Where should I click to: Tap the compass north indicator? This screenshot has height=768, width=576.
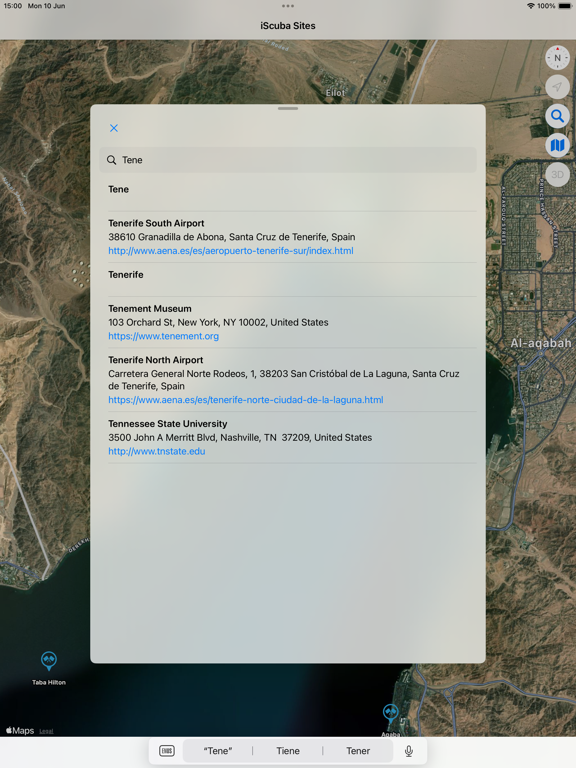coord(557,58)
